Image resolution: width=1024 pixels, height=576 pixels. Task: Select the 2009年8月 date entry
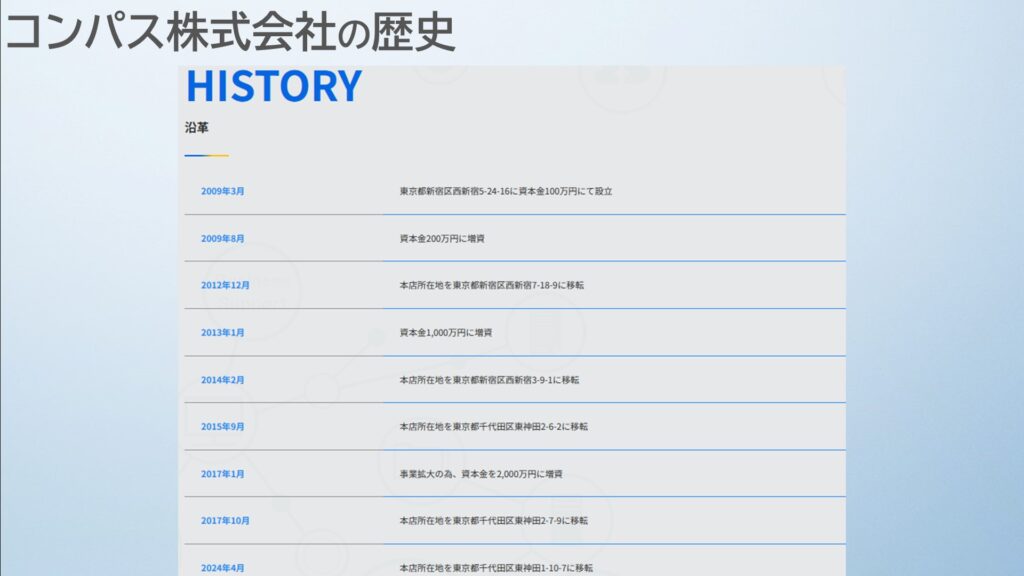pyautogui.click(x=222, y=239)
